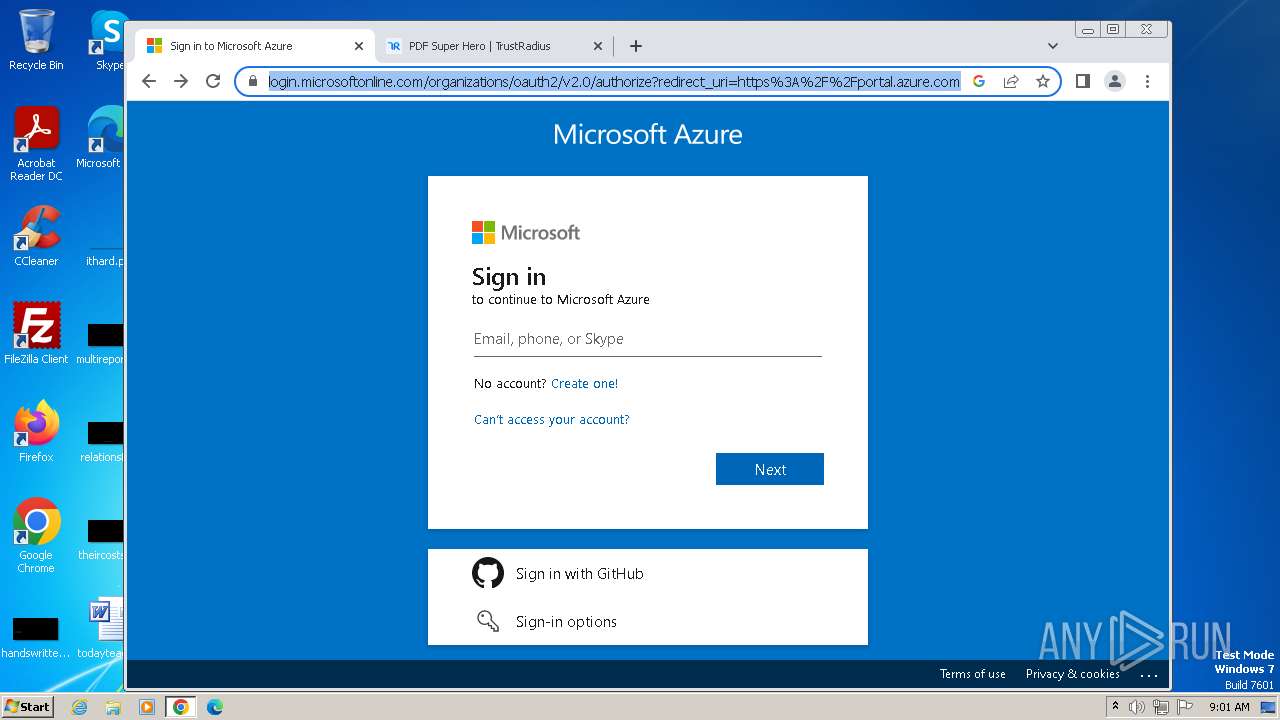
Task: Open the Recycle Bin desktop icon
Action: [36, 40]
